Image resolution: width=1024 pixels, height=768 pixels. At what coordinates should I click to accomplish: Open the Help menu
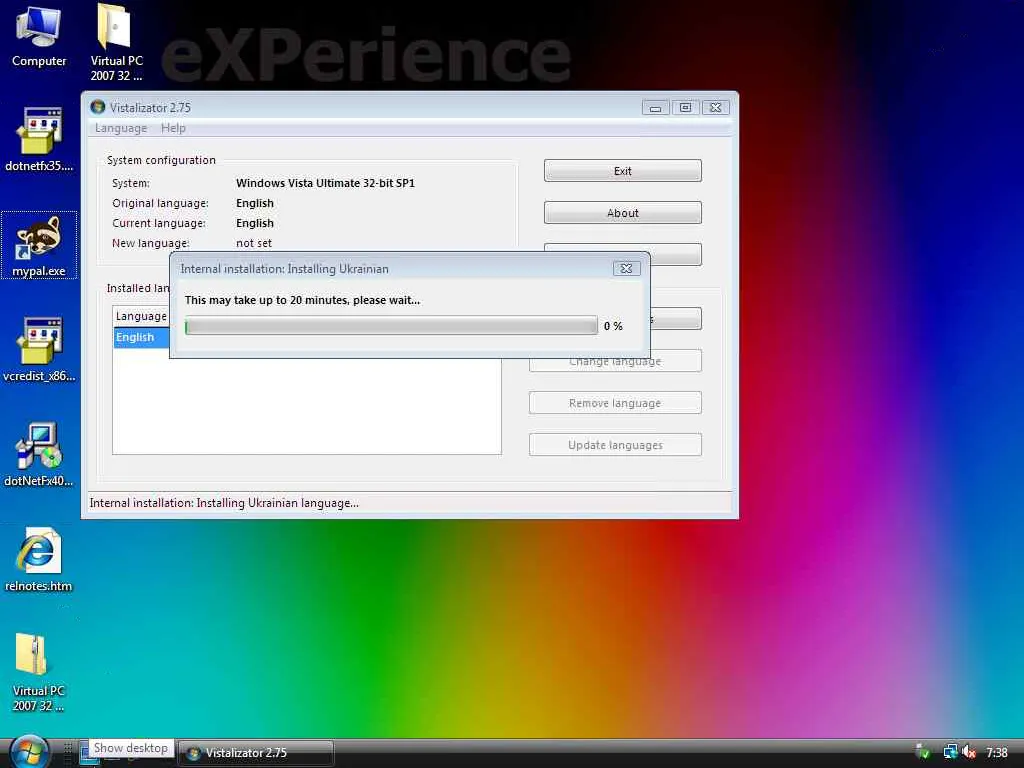pyautogui.click(x=173, y=128)
